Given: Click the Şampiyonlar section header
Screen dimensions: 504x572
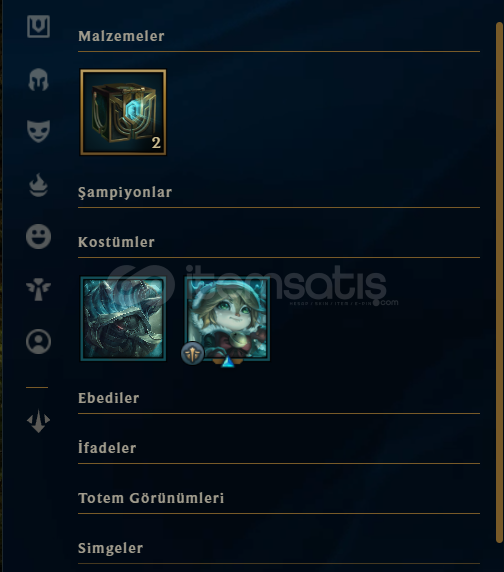Looking at the screenshot, I should 125,192.
